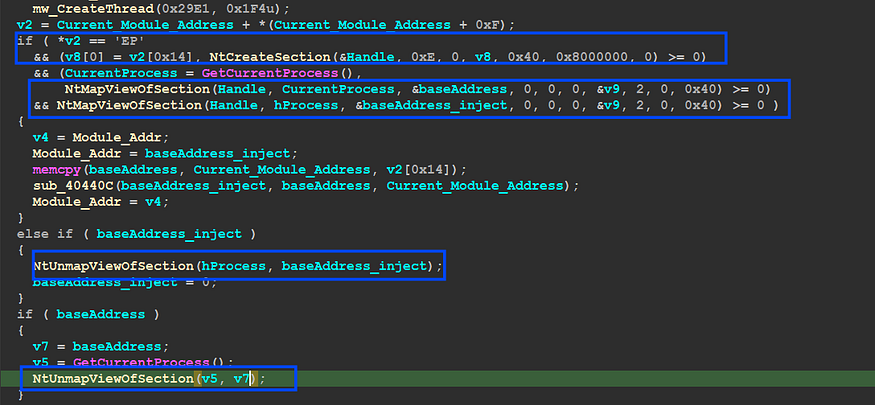Select v5 argument in the highlighted NtUnmapViewOfSection call

click(x=209, y=379)
